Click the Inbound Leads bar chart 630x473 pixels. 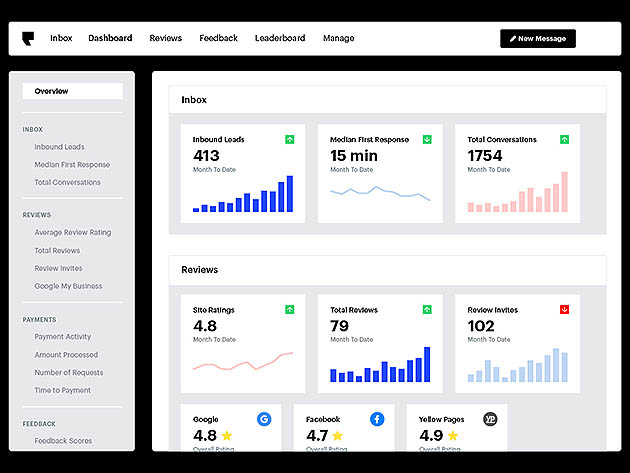point(243,194)
